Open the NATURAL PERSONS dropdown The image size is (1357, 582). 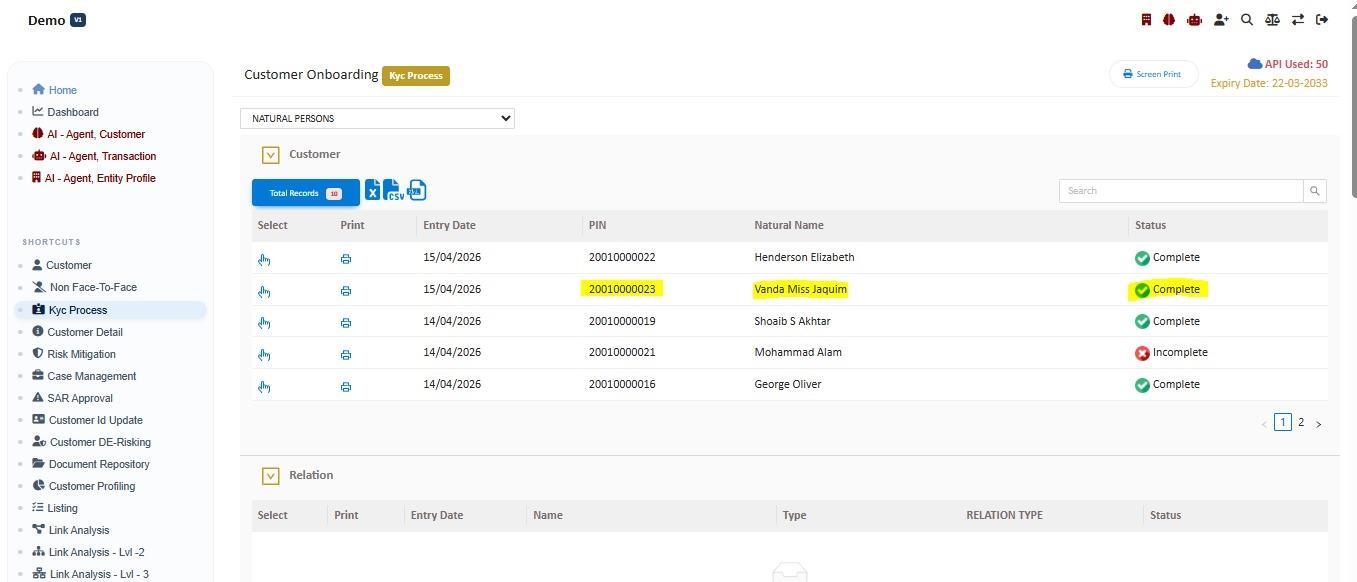pyautogui.click(x=377, y=118)
